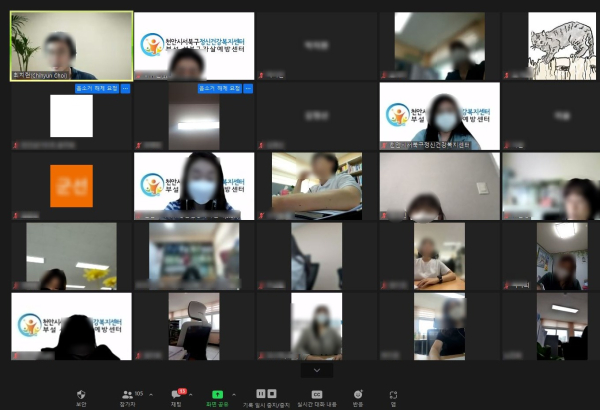Open the Participants (참가자) panel
Screen dimensions: 600x410
(x=128, y=394)
